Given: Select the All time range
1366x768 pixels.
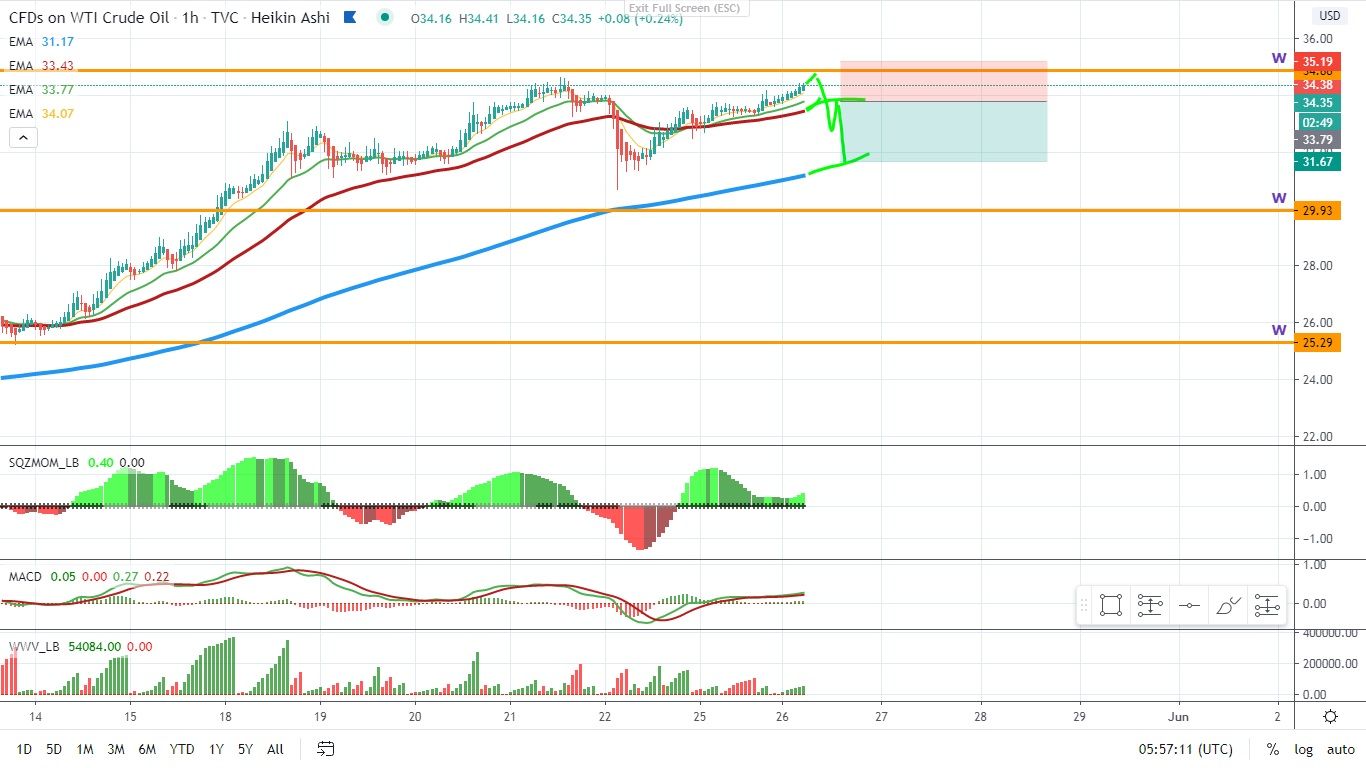Looking at the screenshot, I should click(276, 749).
